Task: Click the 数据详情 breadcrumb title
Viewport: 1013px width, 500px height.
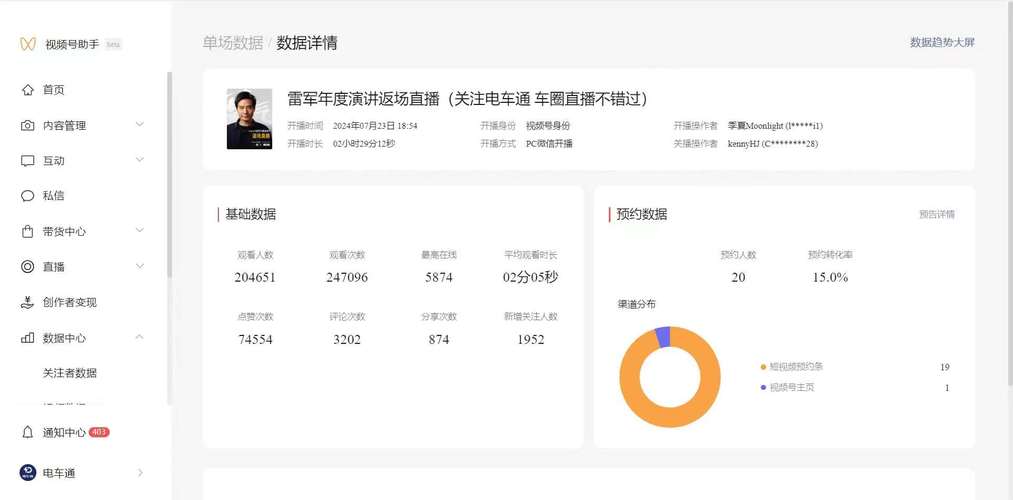Action: click(307, 43)
